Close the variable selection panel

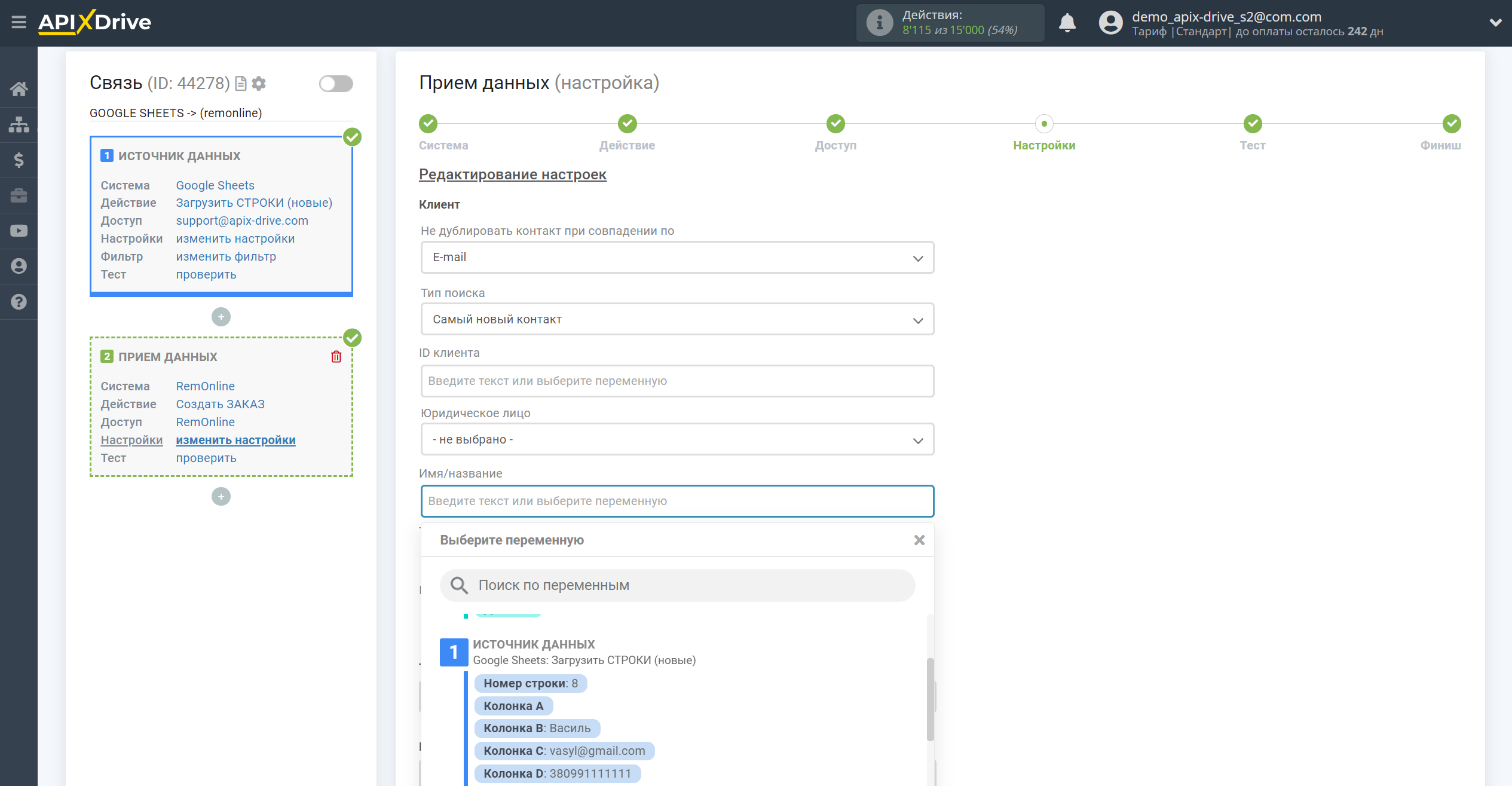point(919,540)
